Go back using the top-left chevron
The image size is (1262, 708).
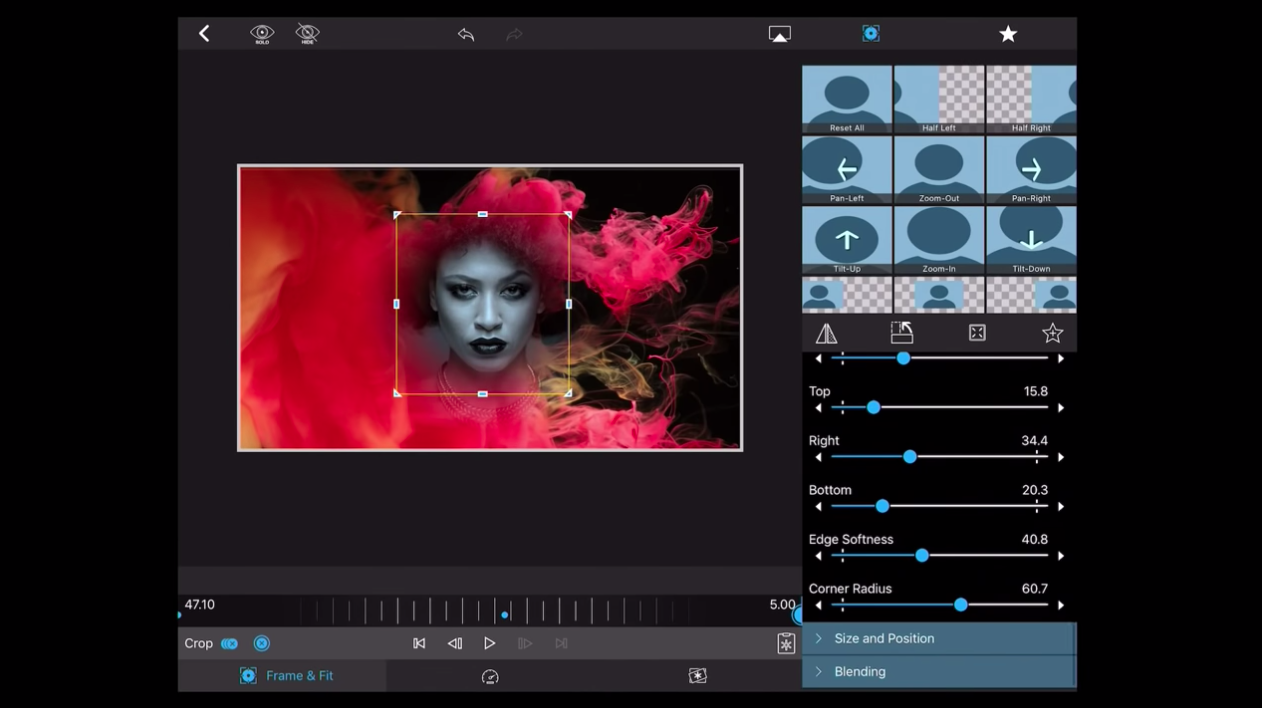coord(204,34)
